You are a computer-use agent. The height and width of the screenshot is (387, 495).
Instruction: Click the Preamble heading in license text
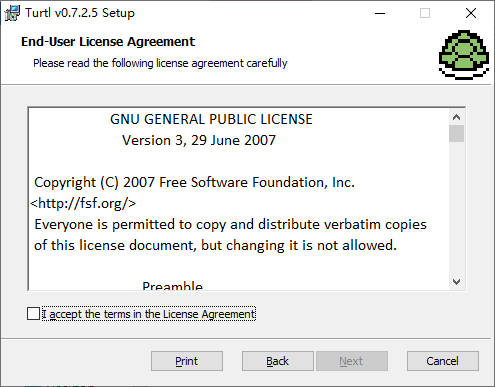click(172, 285)
